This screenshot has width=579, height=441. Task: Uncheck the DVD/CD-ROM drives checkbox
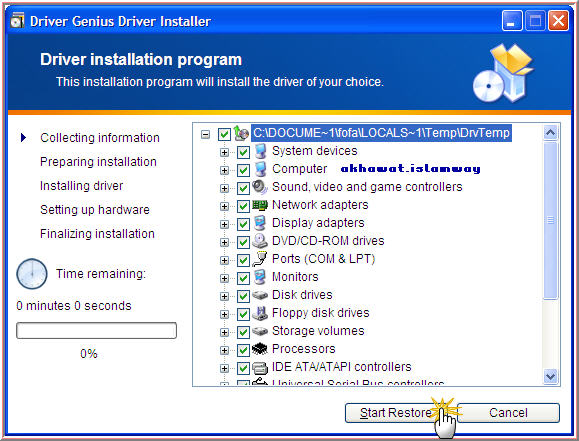(243, 242)
